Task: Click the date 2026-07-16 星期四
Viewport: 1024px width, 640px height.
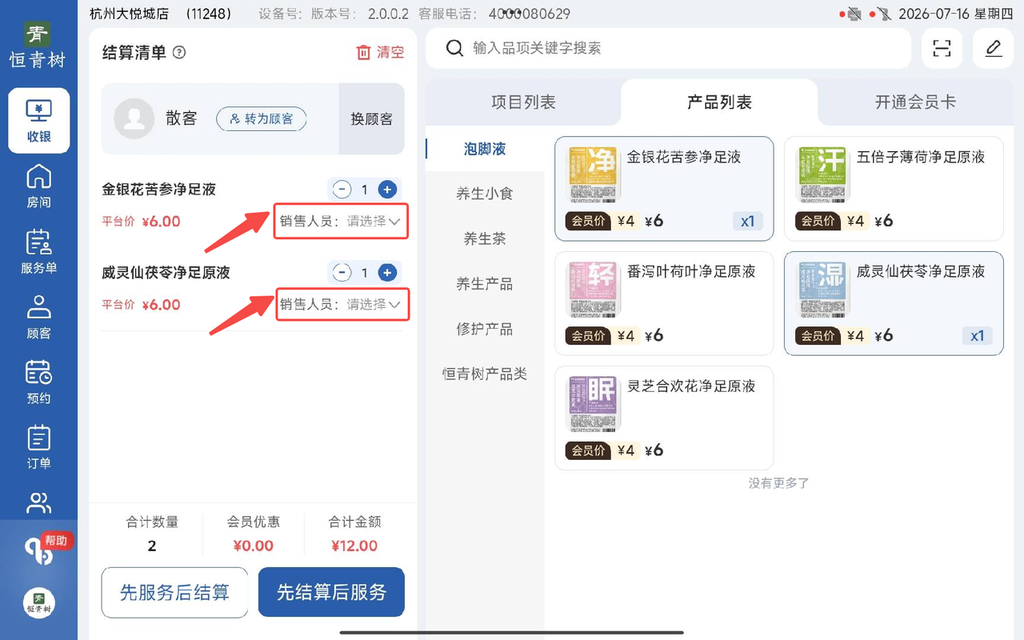Action: tap(955, 14)
